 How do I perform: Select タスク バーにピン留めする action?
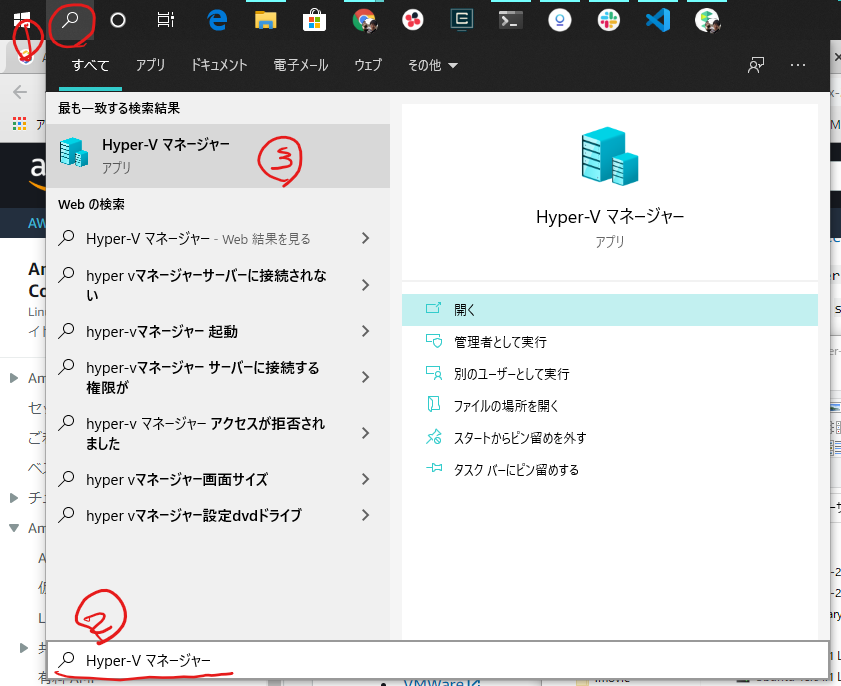[x=610, y=470]
